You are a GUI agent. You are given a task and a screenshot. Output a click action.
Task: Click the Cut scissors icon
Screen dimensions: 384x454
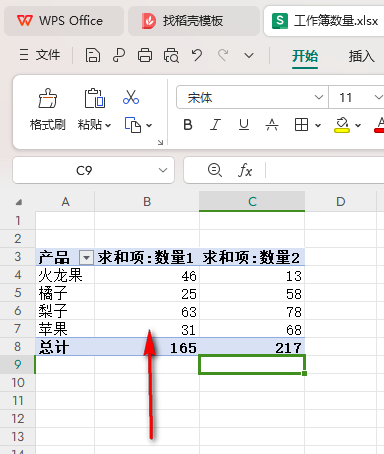[131, 97]
